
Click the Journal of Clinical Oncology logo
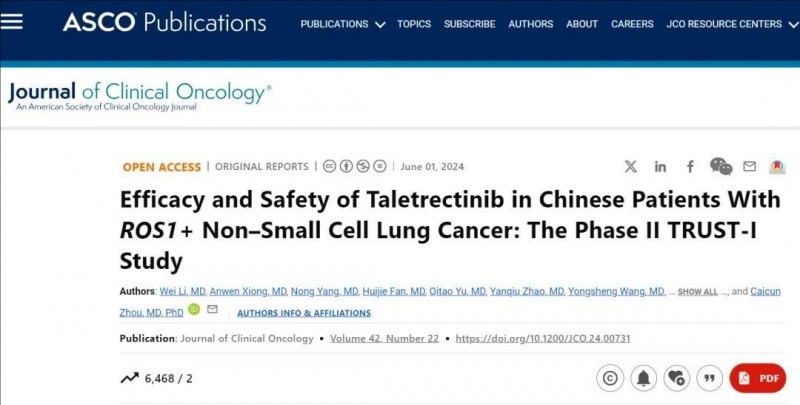click(140, 96)
